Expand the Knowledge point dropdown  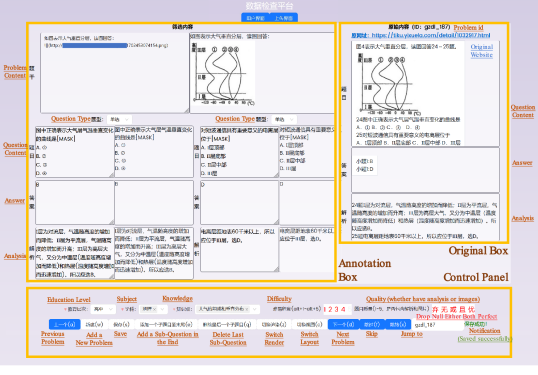pyautogui.click(x=227, y=309)
